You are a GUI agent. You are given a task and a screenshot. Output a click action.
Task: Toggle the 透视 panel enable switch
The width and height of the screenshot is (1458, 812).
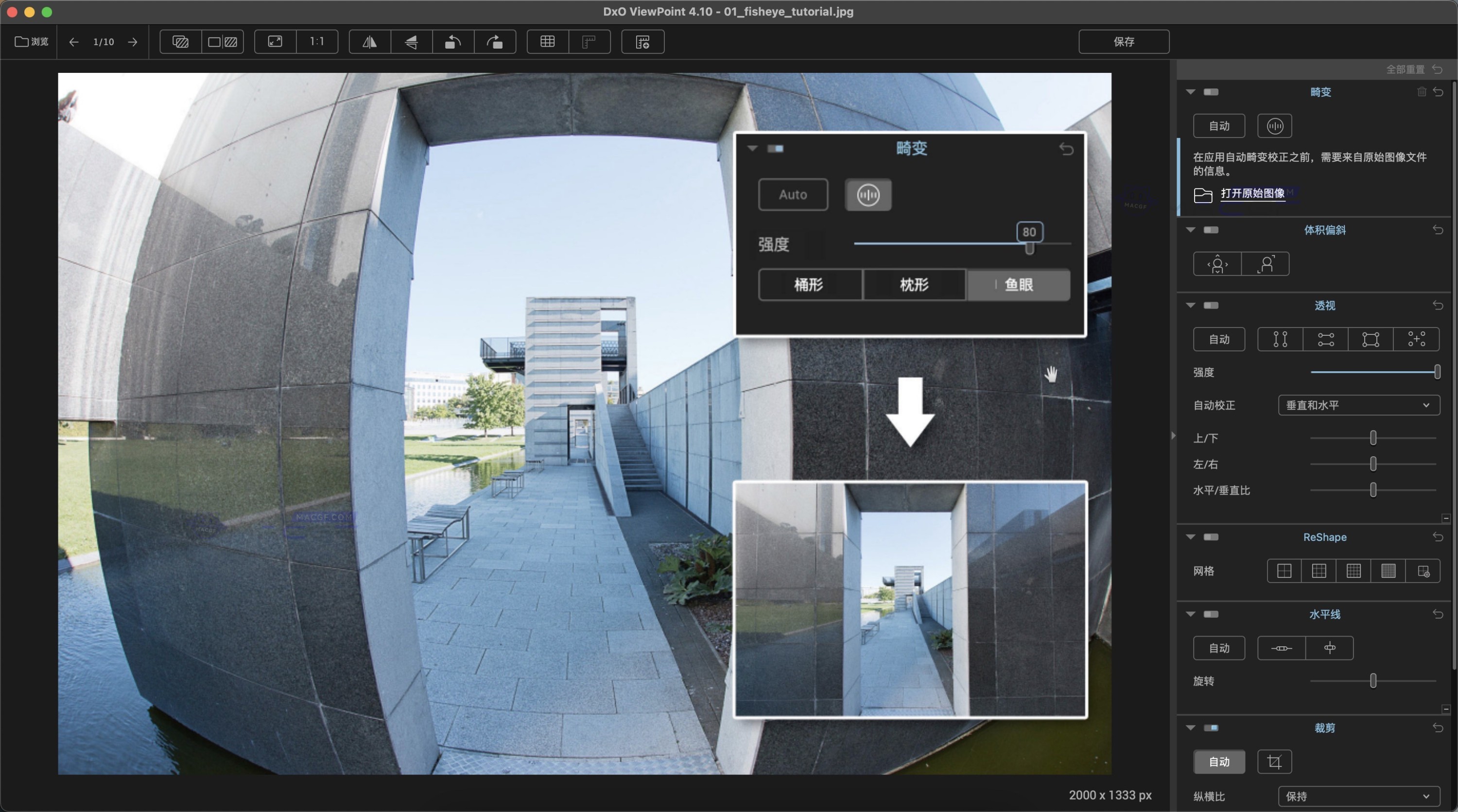click(x=1211, y=306)
